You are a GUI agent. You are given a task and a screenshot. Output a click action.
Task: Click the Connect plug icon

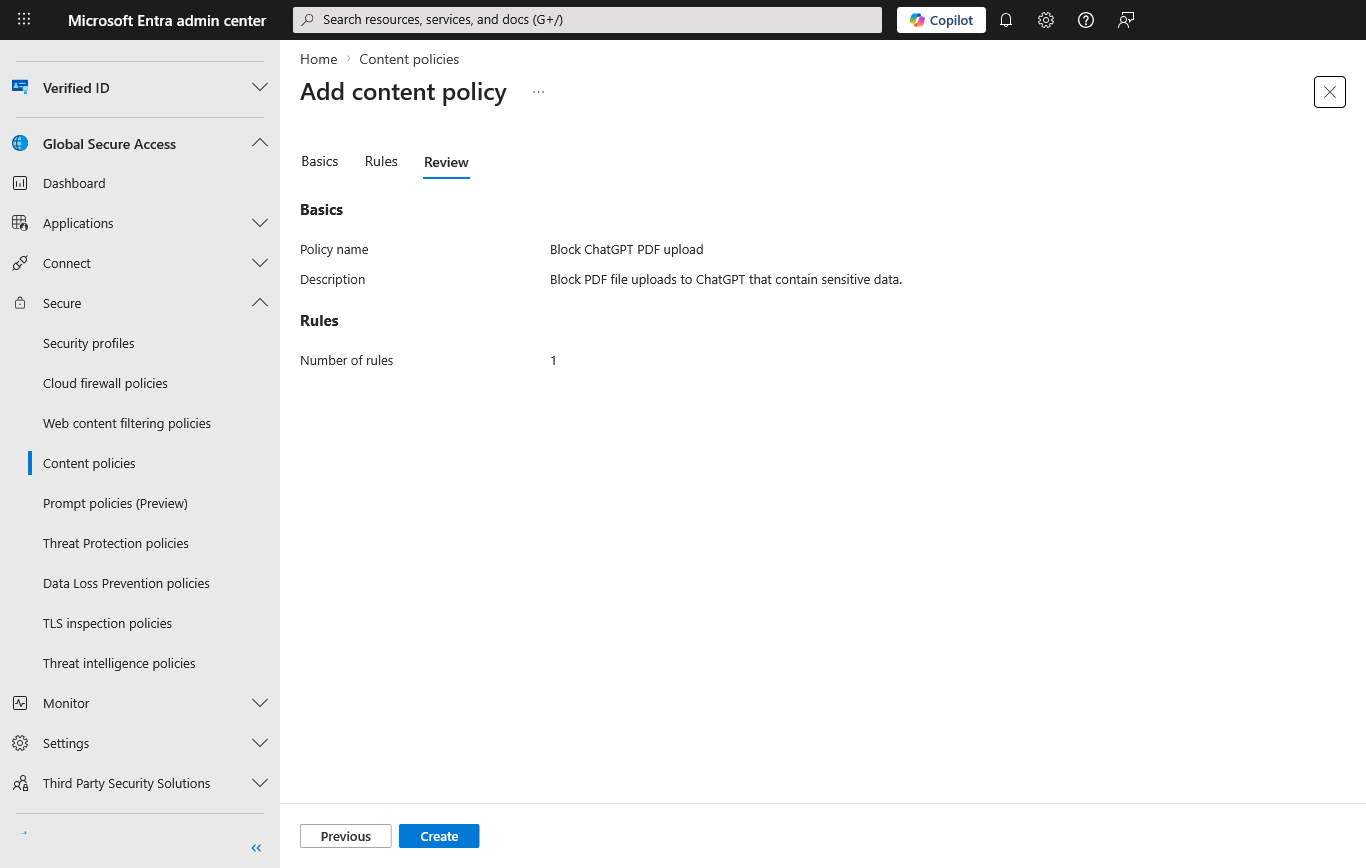(20, 263)
